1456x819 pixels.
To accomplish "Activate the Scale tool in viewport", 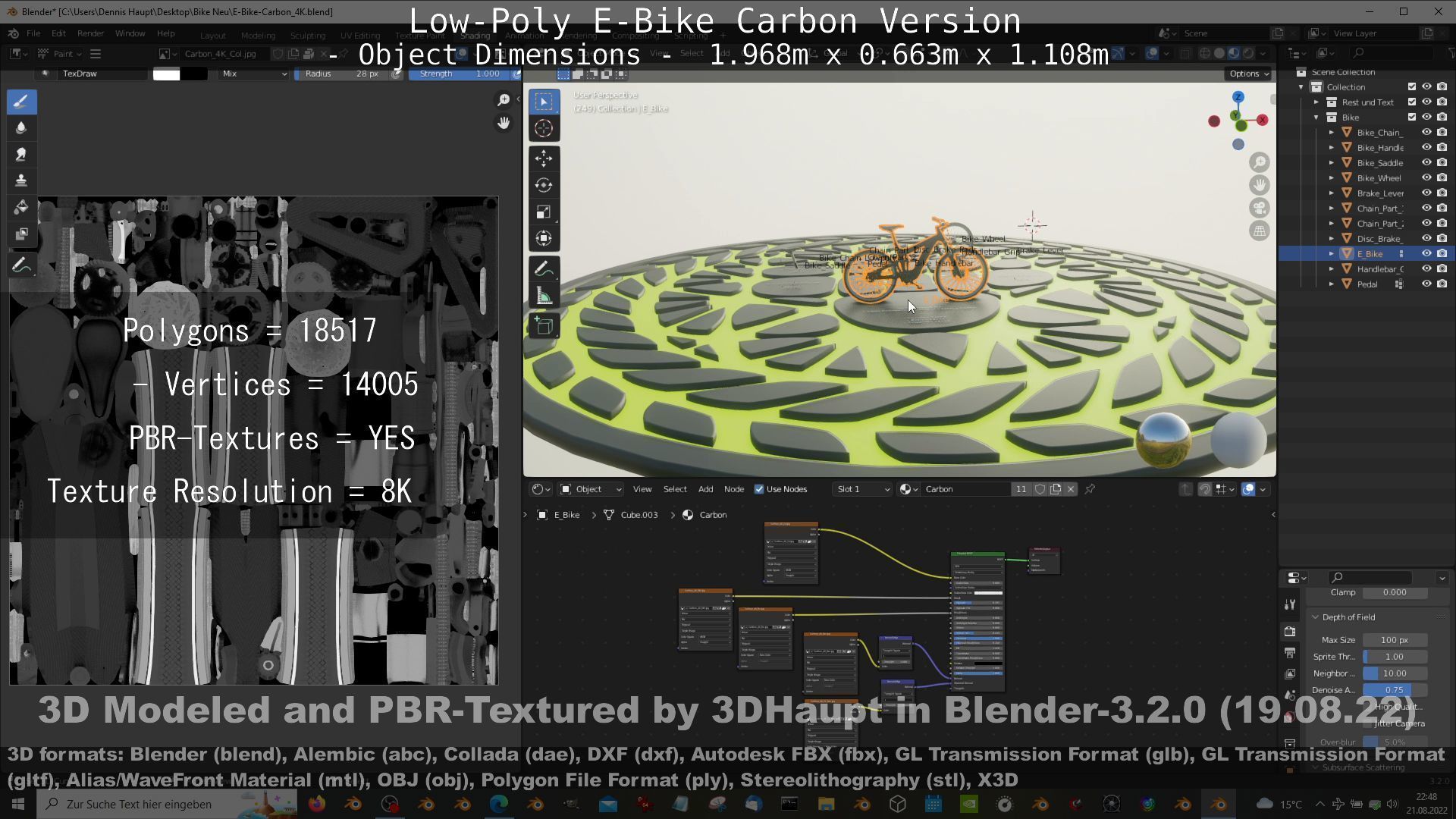I will [544, 212].
